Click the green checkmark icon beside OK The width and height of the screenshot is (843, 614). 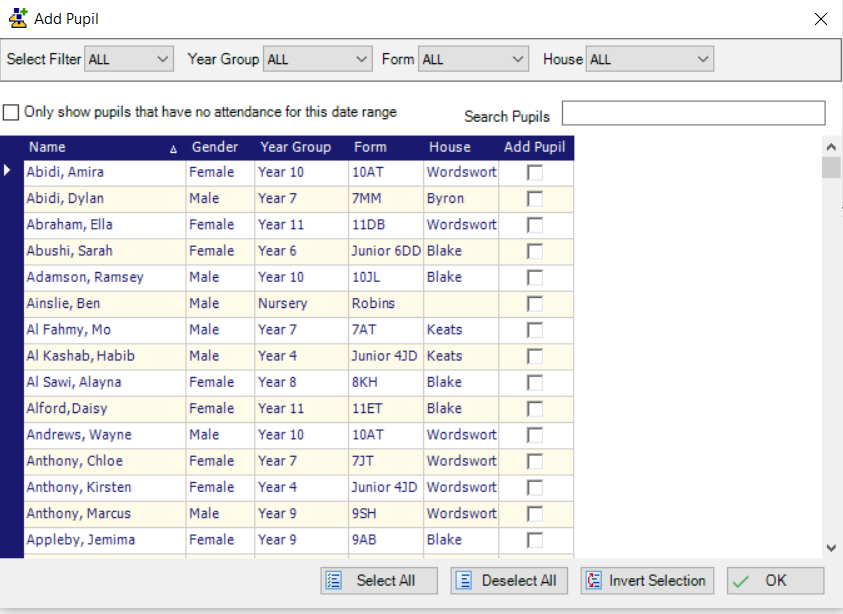[x=742, y=580]
